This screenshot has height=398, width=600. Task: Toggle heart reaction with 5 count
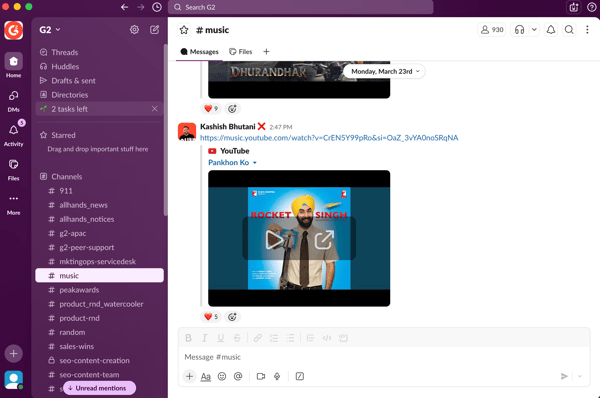click(x=211, y=317)
